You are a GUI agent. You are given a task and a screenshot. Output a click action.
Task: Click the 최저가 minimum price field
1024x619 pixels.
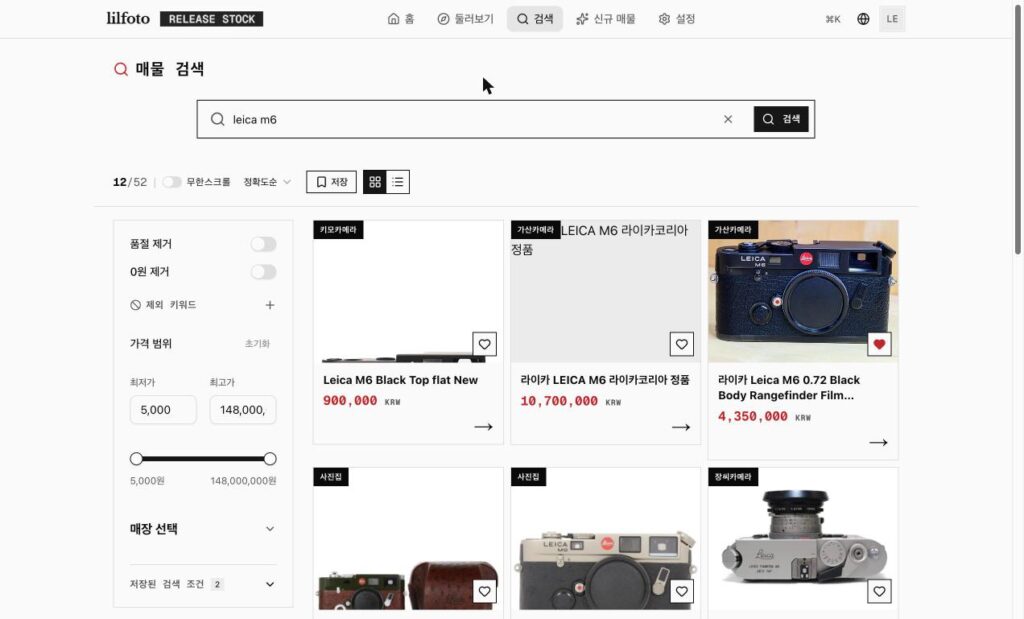[163, 410]
